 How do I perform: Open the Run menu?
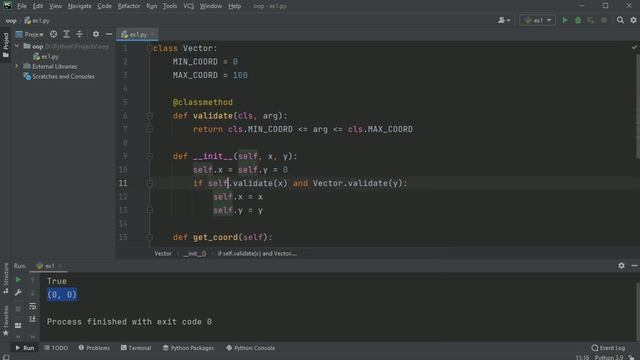[x=151, y=6]
